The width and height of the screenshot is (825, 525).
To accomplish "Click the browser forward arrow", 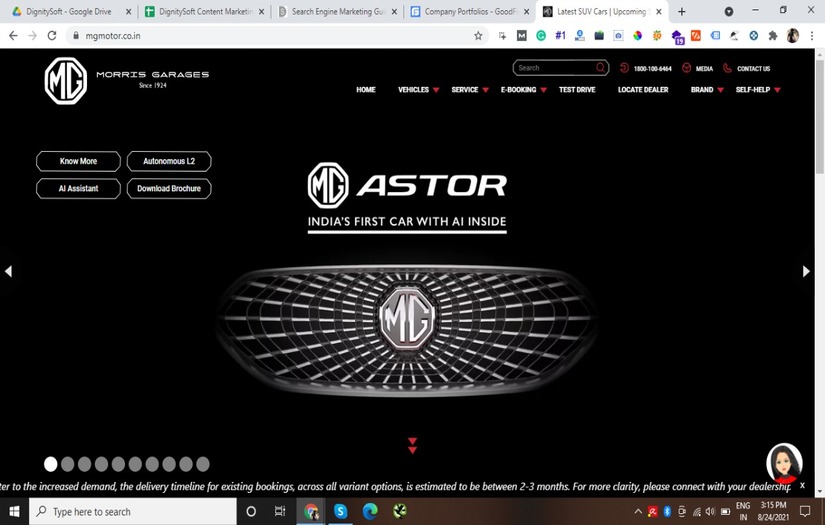I will (33, 36).
